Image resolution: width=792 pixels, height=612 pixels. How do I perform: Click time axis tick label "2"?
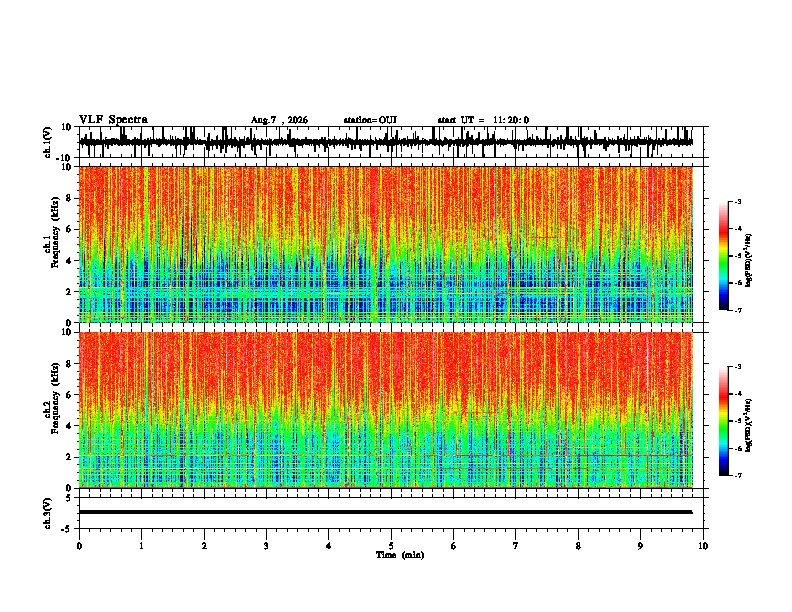coord(204,546)
